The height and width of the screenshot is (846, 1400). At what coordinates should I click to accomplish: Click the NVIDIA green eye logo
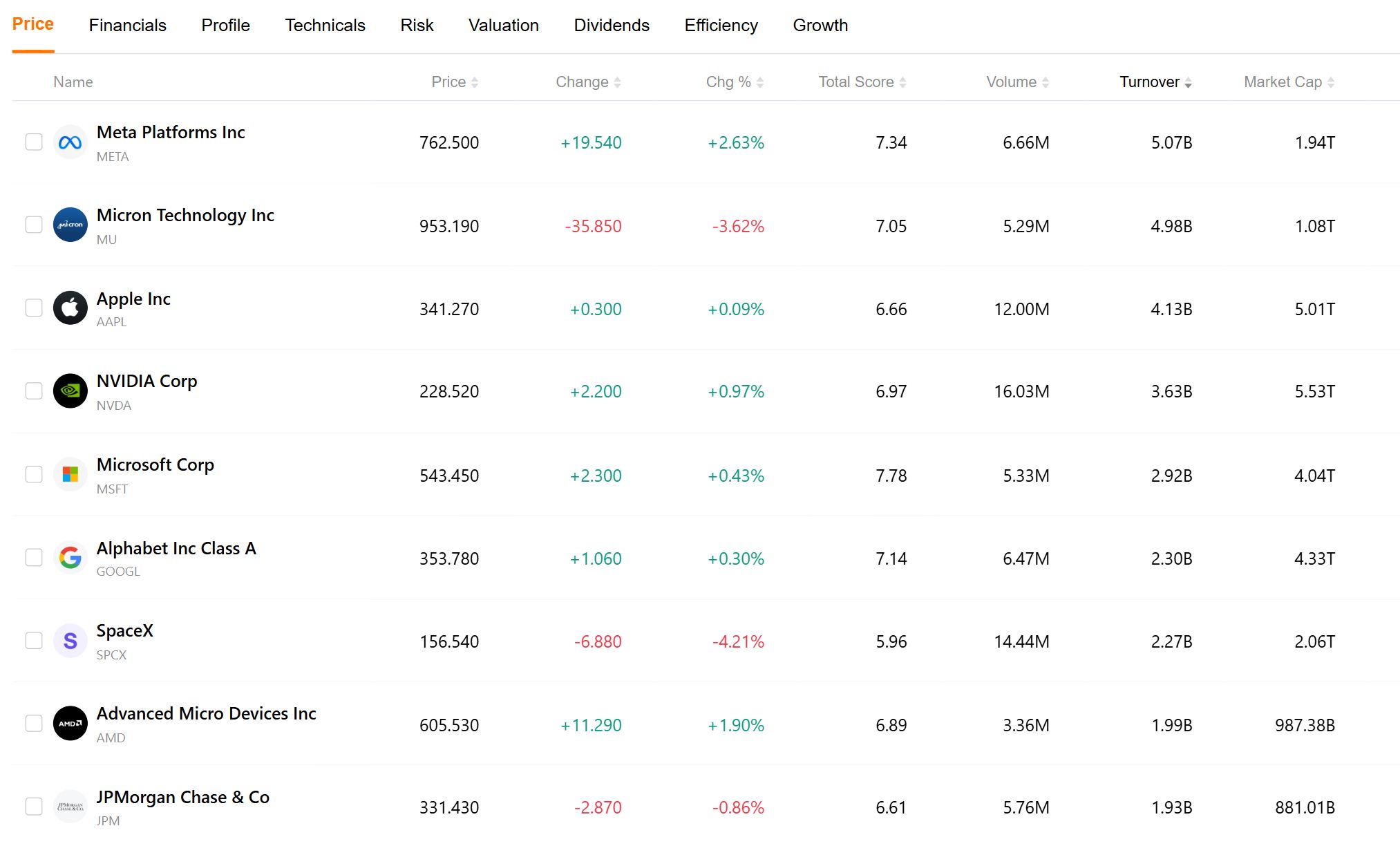tap(70, 391)
